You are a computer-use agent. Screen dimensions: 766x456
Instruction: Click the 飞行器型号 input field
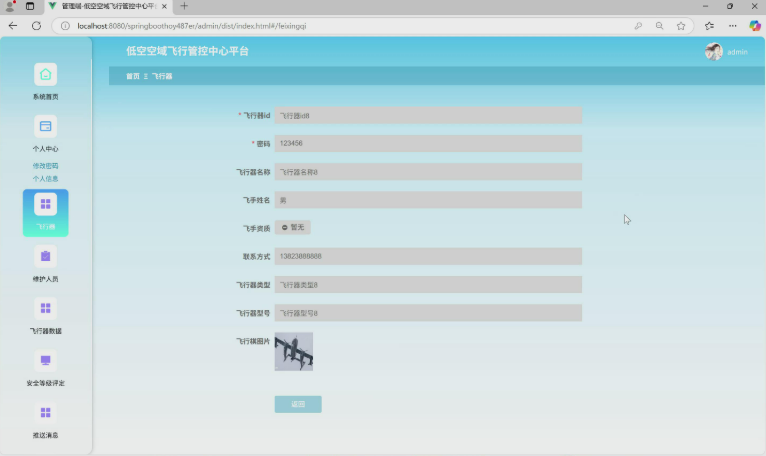tap(428, 313)
